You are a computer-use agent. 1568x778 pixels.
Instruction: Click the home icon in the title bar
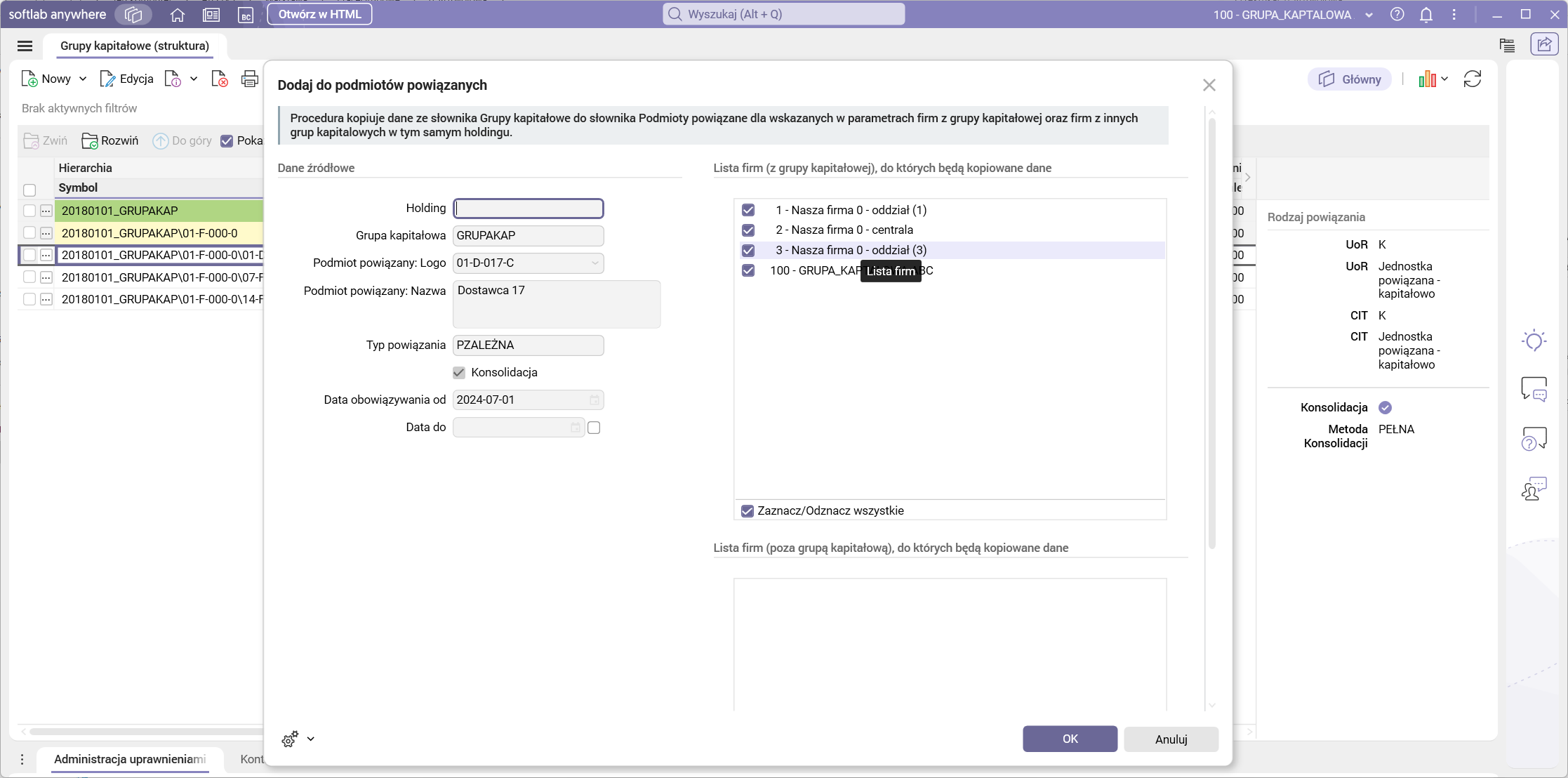(x=178, y=15)
